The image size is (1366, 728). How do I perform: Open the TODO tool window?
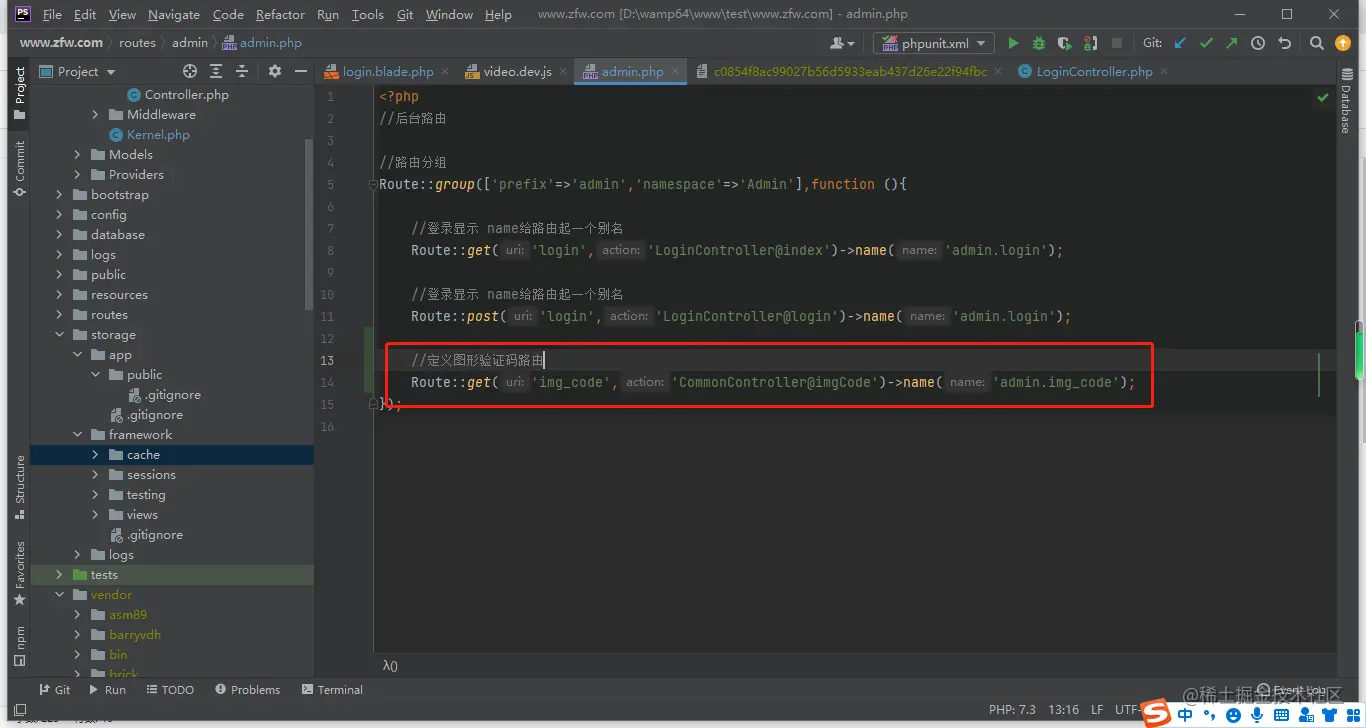169,690
